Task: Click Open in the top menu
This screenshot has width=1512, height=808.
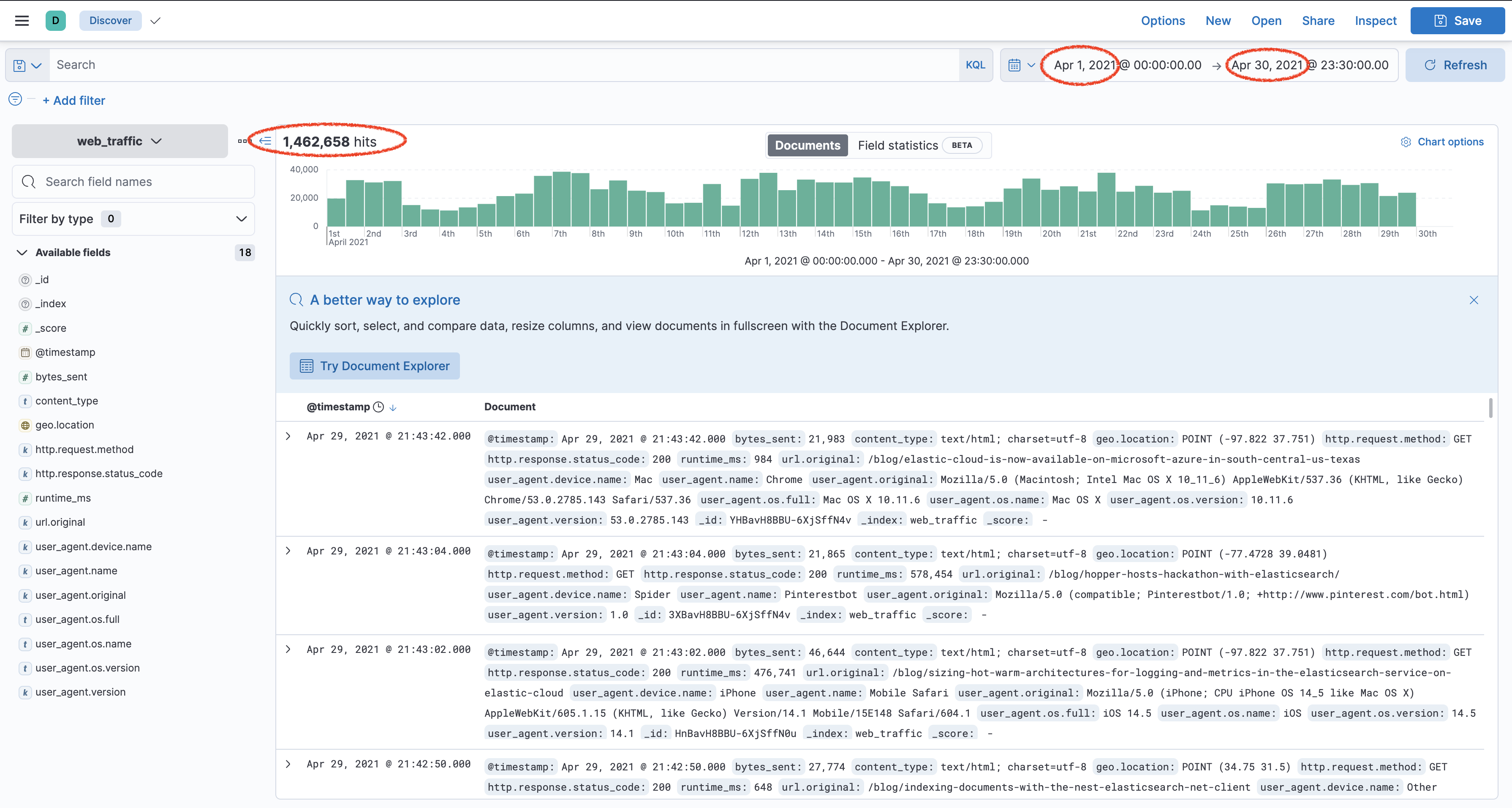Action: [1266, 21]
